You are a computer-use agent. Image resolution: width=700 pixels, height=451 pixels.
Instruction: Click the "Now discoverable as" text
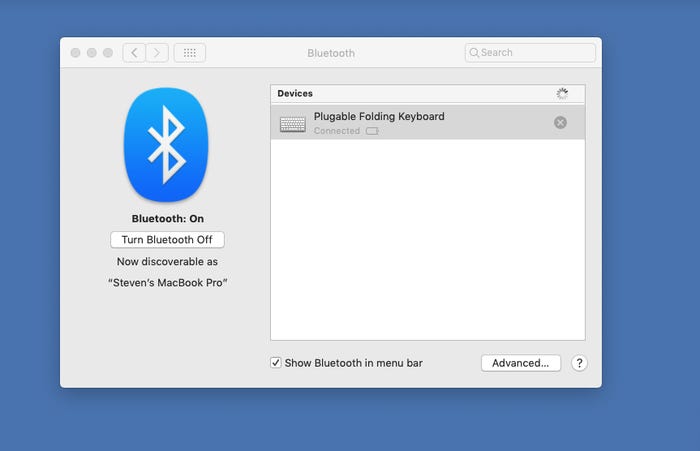pos(167,262)
